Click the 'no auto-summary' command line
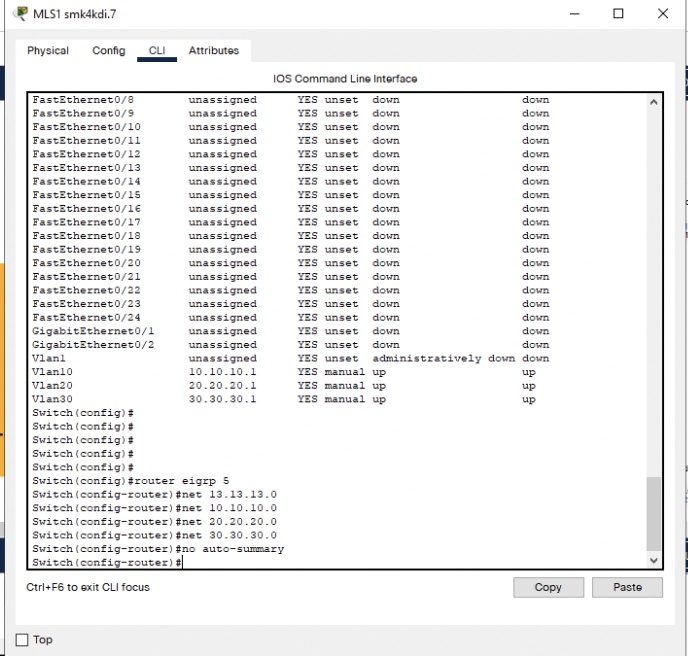Screen dimensions: 688x656 coord(158,549)
